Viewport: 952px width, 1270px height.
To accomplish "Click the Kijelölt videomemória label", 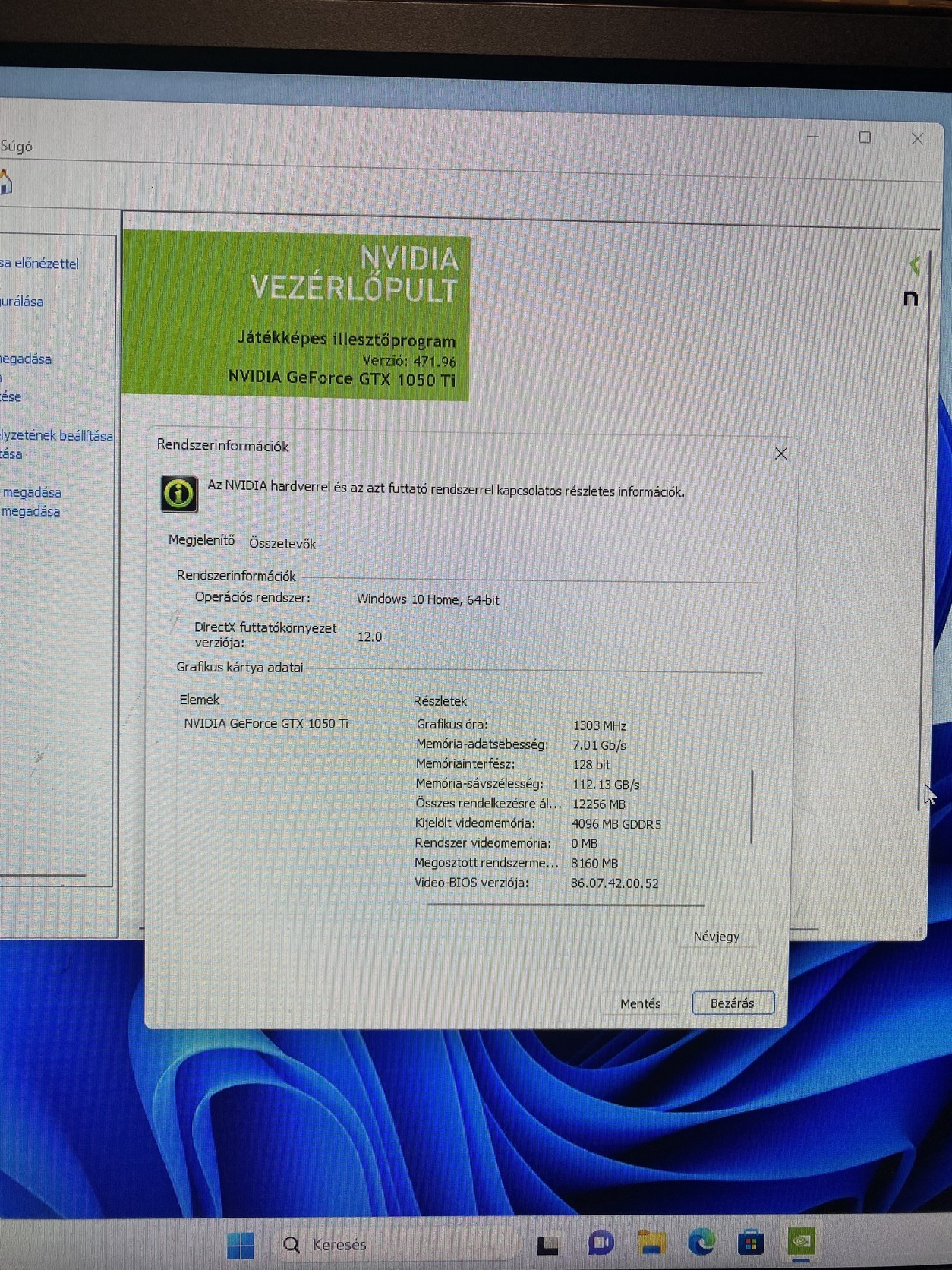I will tap(474, 823).
